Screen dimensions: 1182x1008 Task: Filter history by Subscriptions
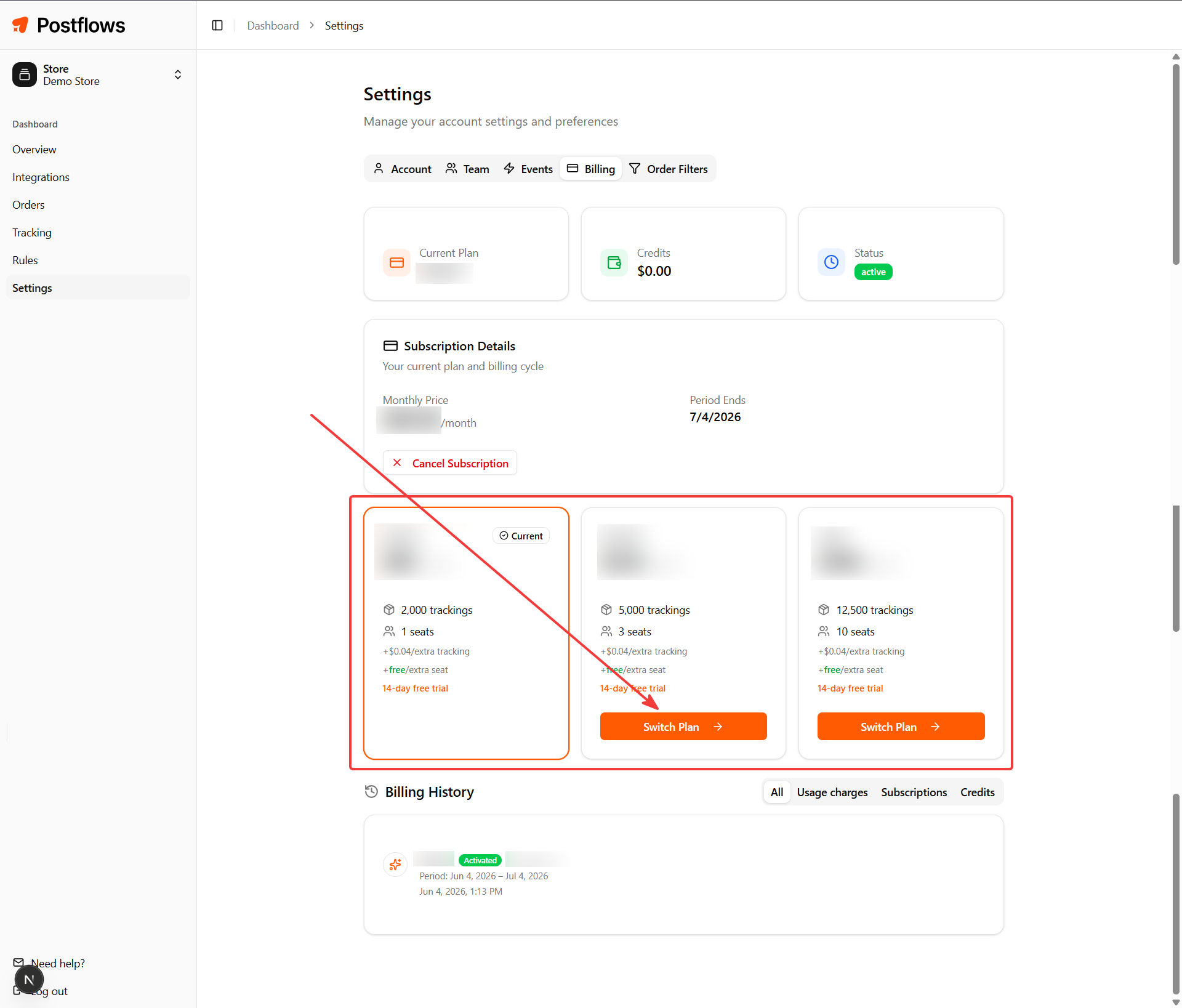pos(914,792)
